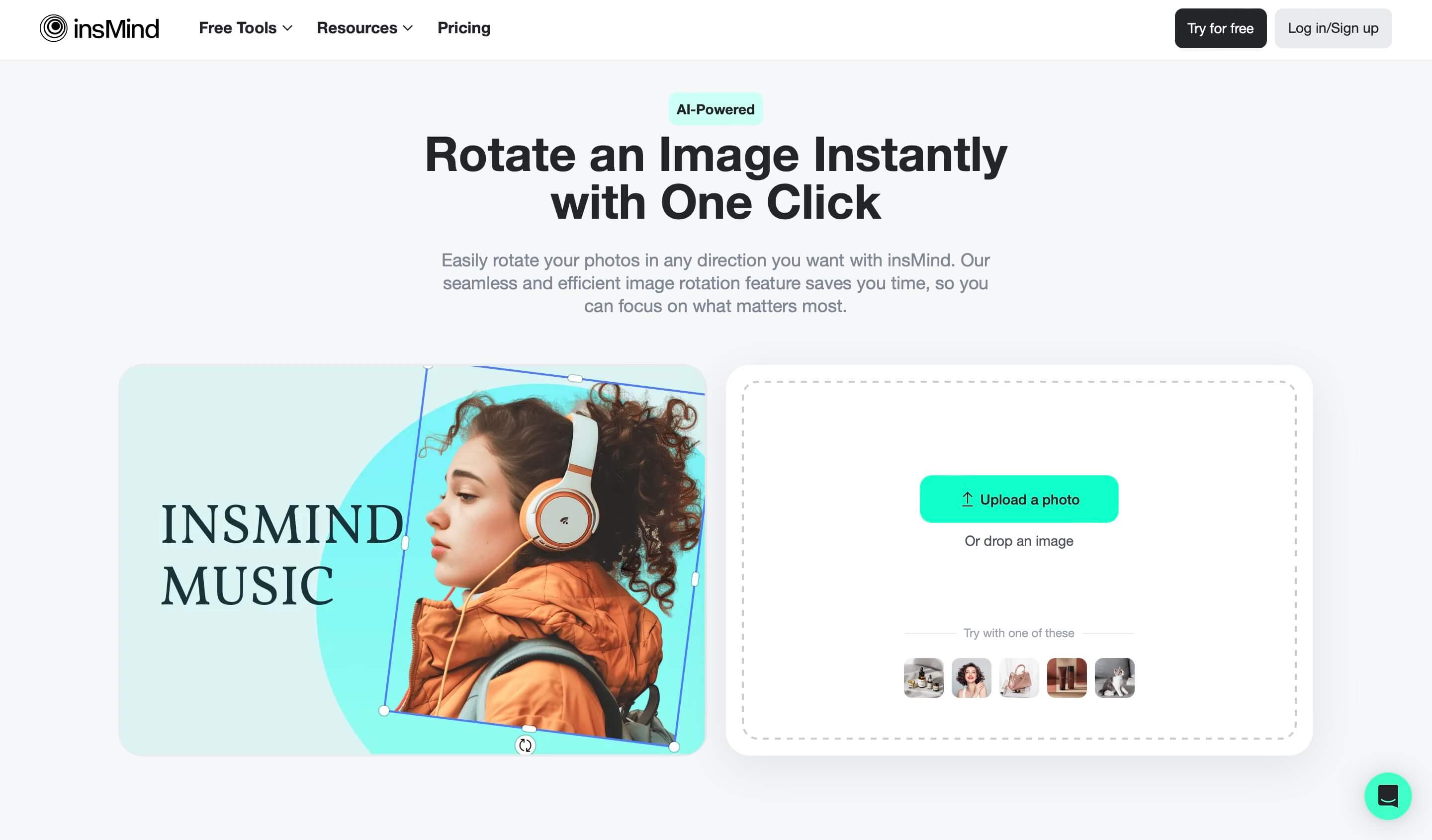Image resolution: width=1432 pixels, height=840 pixels.
Task: Expand the Resources dropdown menu
Action: point(365,27)
